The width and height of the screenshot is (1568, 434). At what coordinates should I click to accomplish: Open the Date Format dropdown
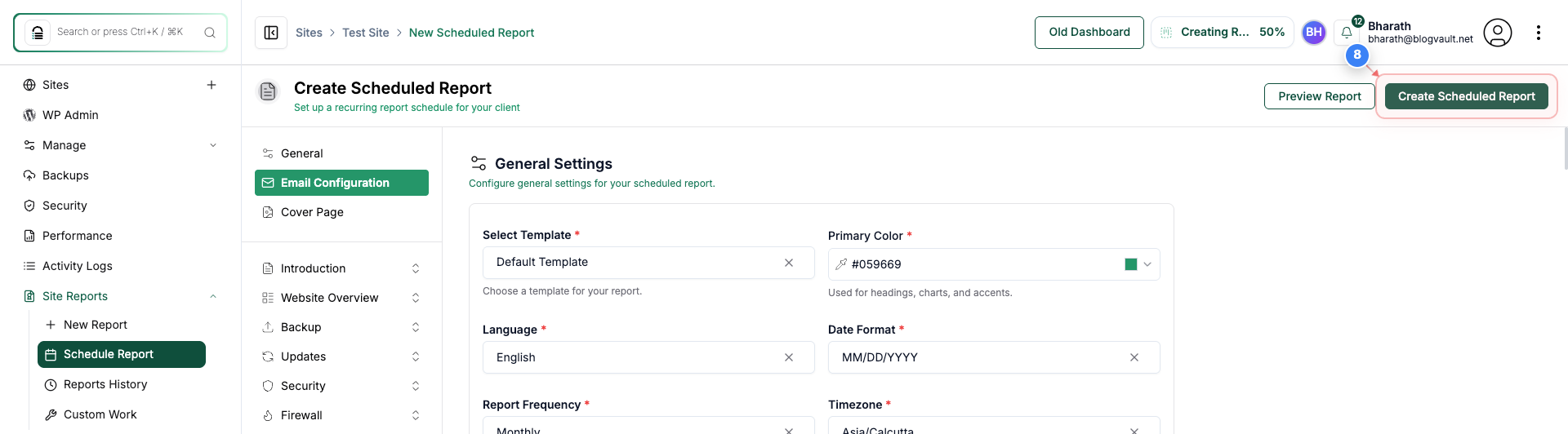994,357
